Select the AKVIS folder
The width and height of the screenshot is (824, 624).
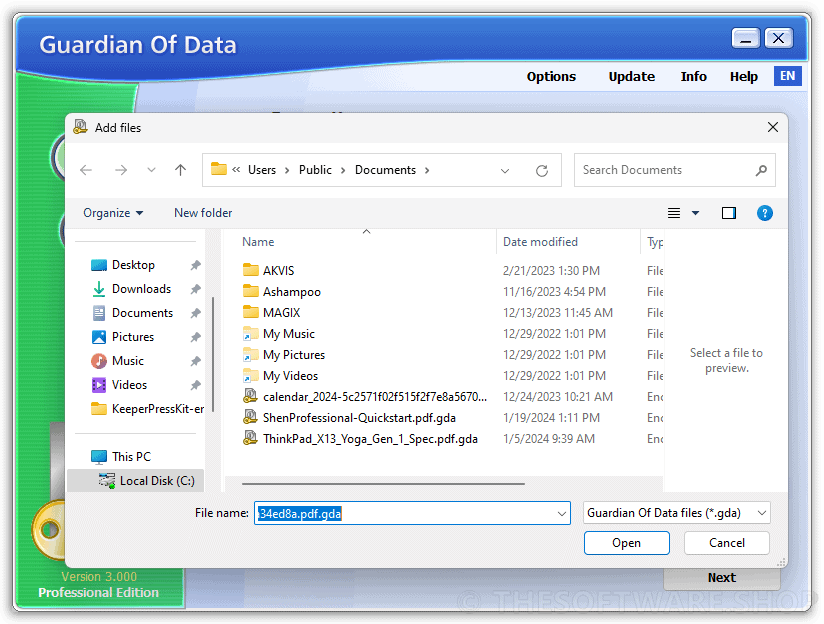point(278,271)
